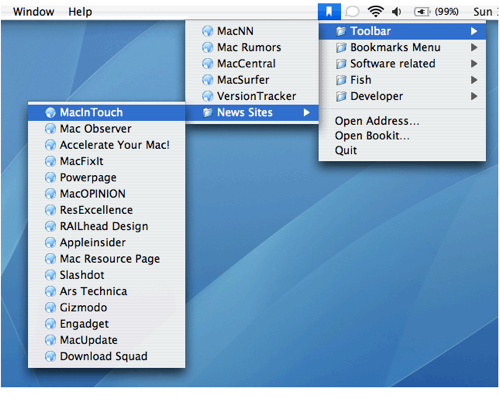Viewport: 500px width, 399px height.
Task: Click the globe icon beside Powerpage
Action: coord(50,178)
